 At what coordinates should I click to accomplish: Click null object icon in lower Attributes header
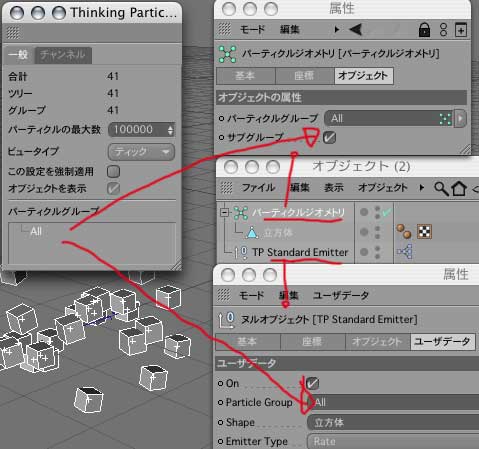(x=227, y=320)
